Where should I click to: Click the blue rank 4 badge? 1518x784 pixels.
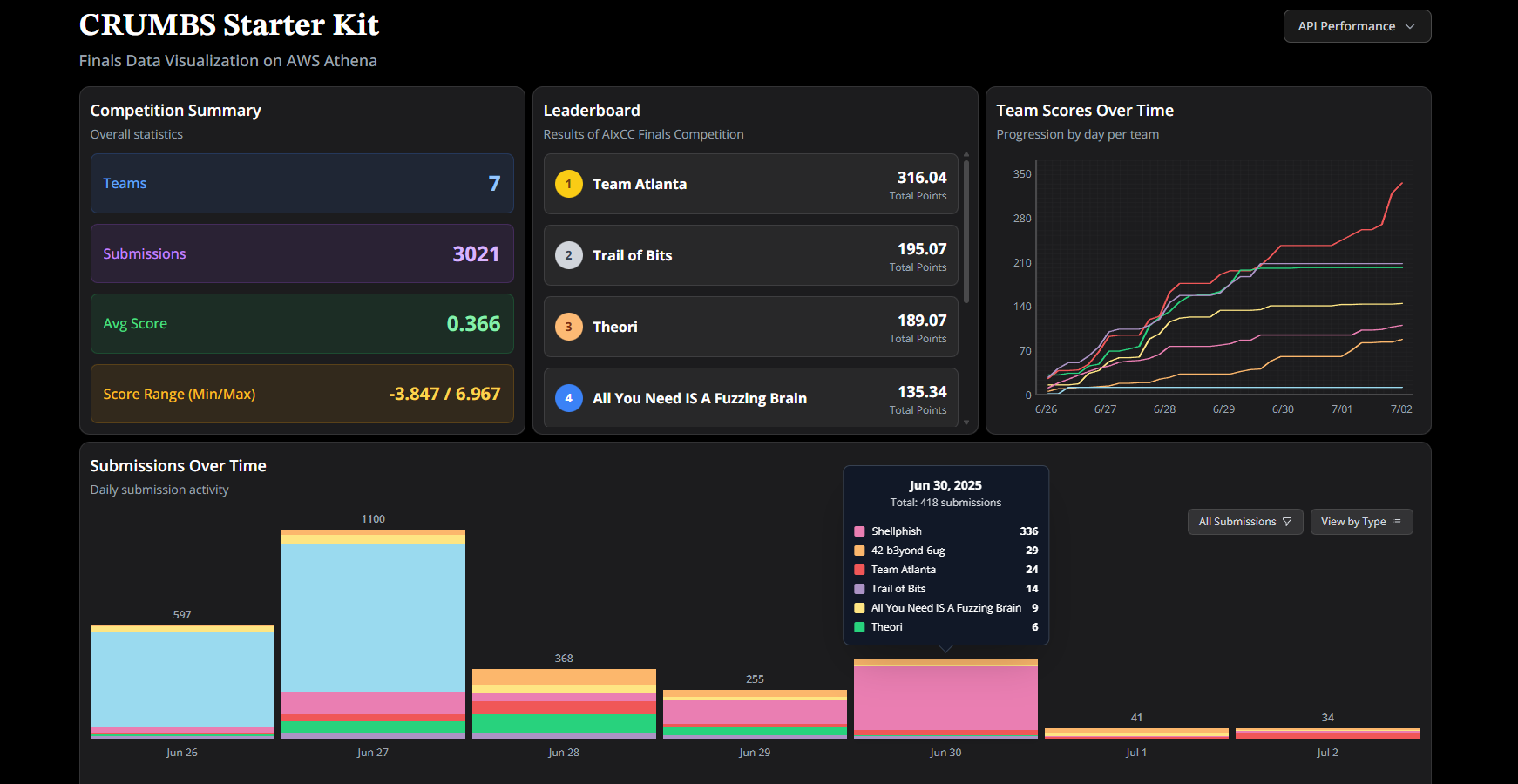coord(569,398)
